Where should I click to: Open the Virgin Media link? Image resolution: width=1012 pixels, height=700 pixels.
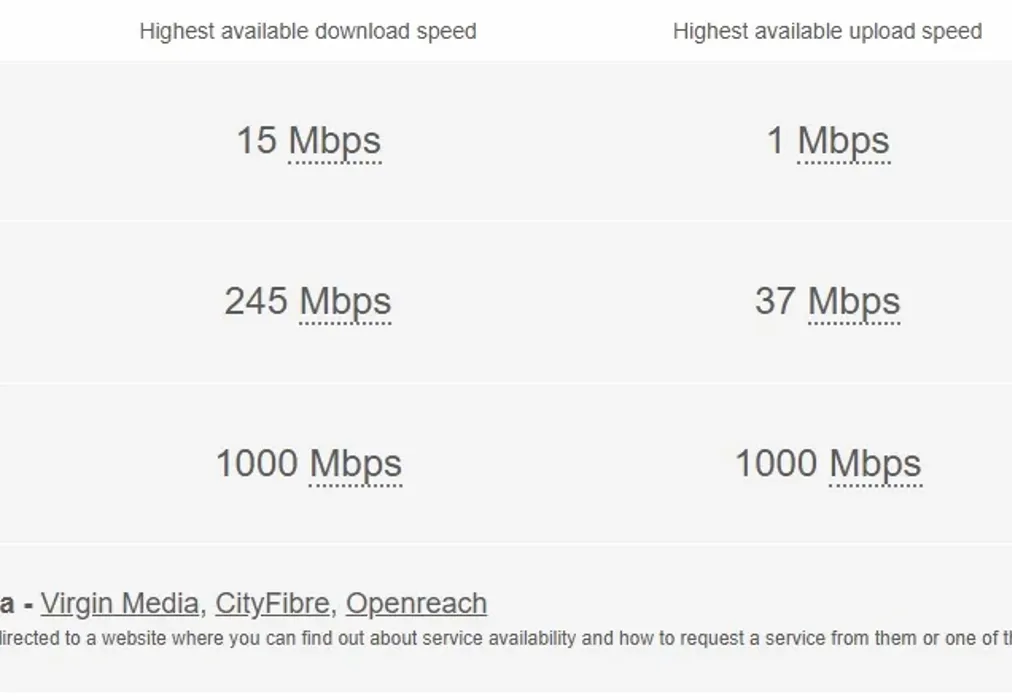click(x=119, y=604)
